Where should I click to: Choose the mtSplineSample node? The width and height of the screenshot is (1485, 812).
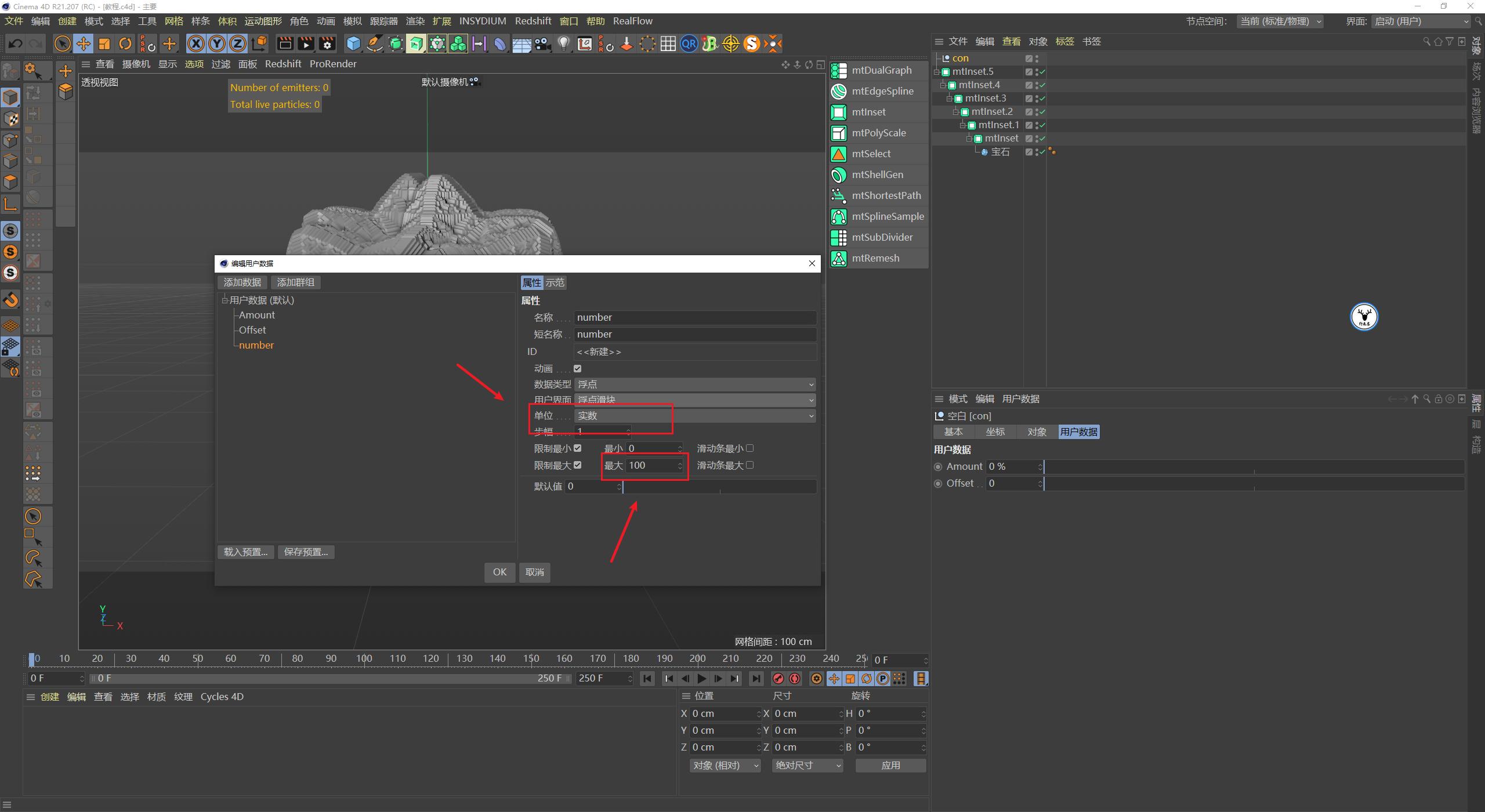click(887, 216)
